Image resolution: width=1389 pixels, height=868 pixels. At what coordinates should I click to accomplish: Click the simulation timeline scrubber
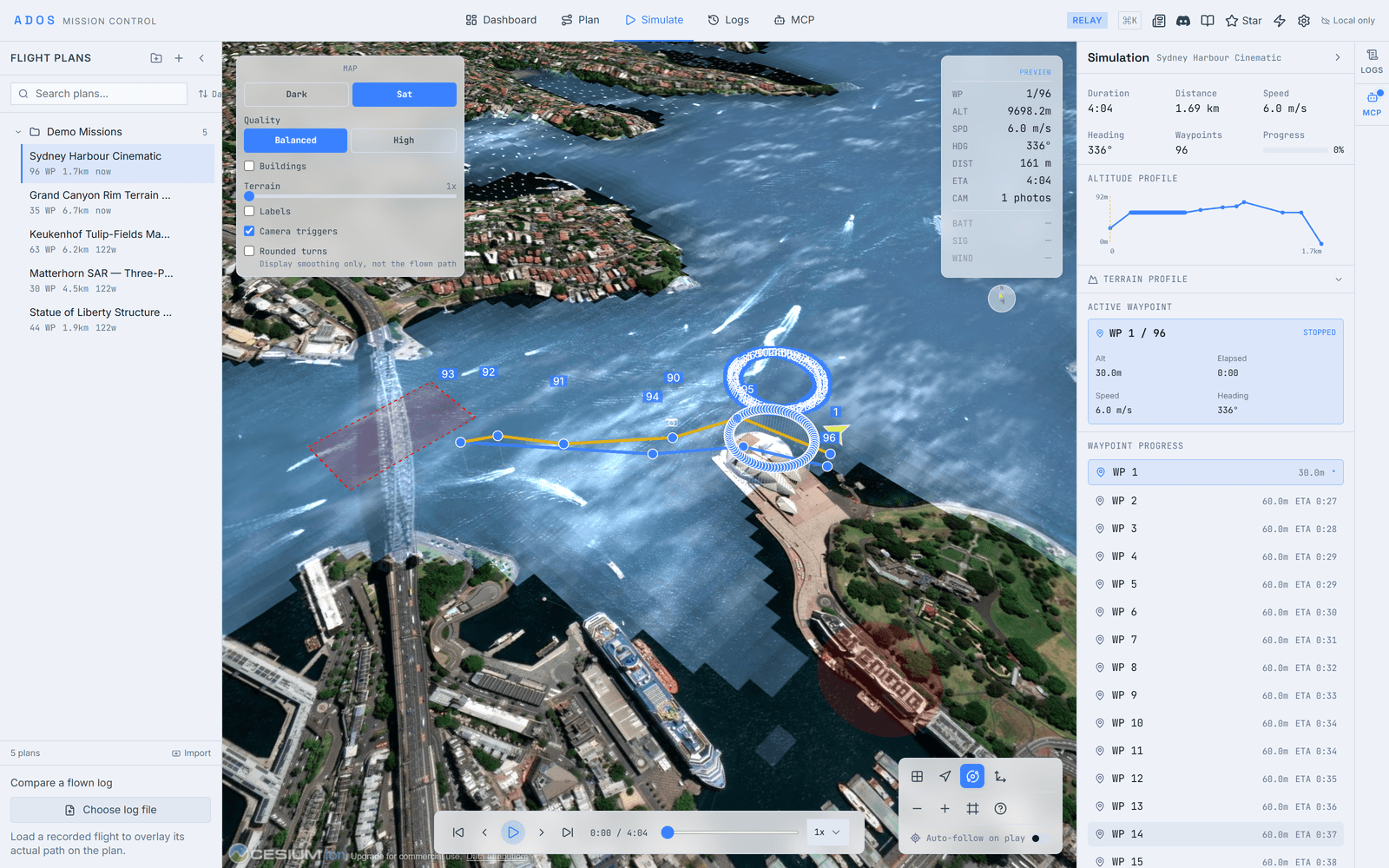click(730, 832)
